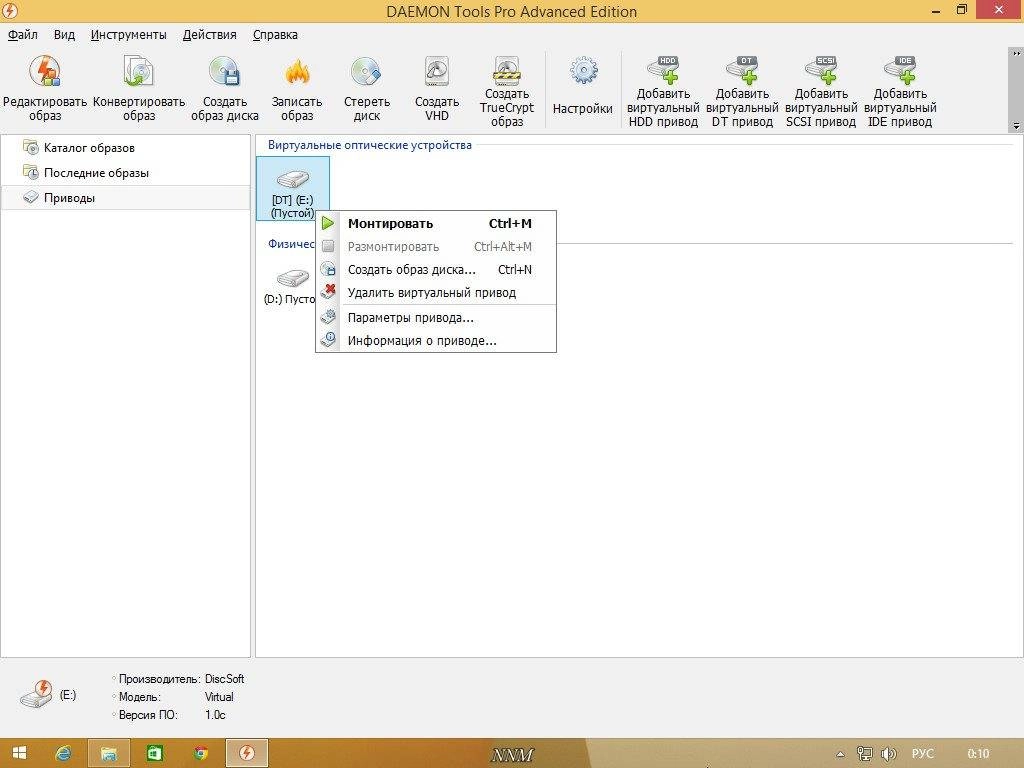Click РУС language indicator

923,754
